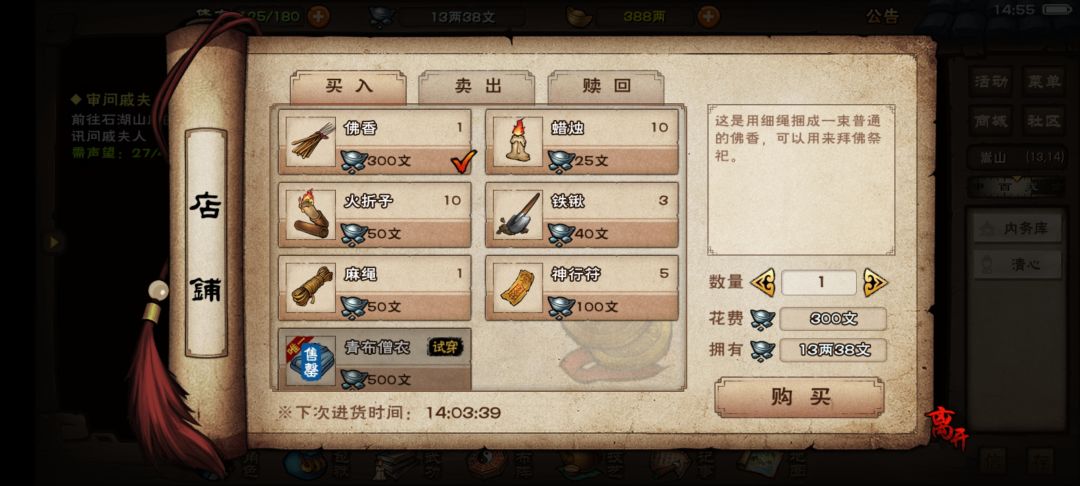The height and width of the screenshot is (486, 1080).
Task: Choose the 蜡烛 candle icon
Action: pyautogui.click(x=518, y=142)
